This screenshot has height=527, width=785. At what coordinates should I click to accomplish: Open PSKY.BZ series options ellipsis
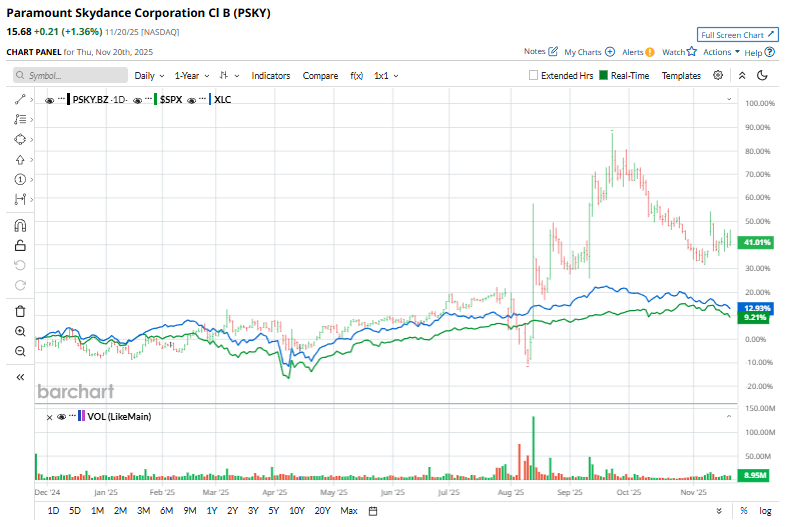click(62, 99)
